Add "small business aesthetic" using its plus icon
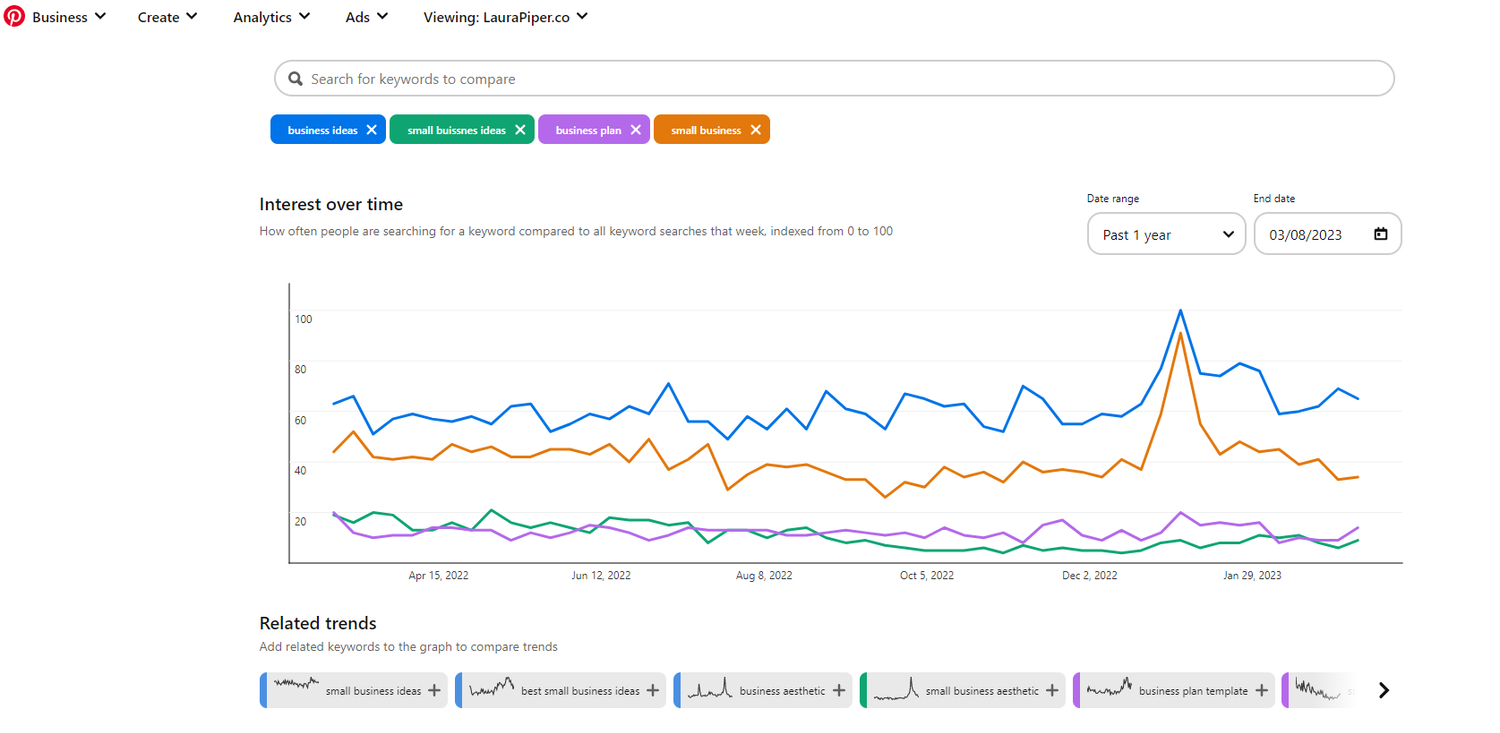1500x733 pixels. [x=1052, y=690]
